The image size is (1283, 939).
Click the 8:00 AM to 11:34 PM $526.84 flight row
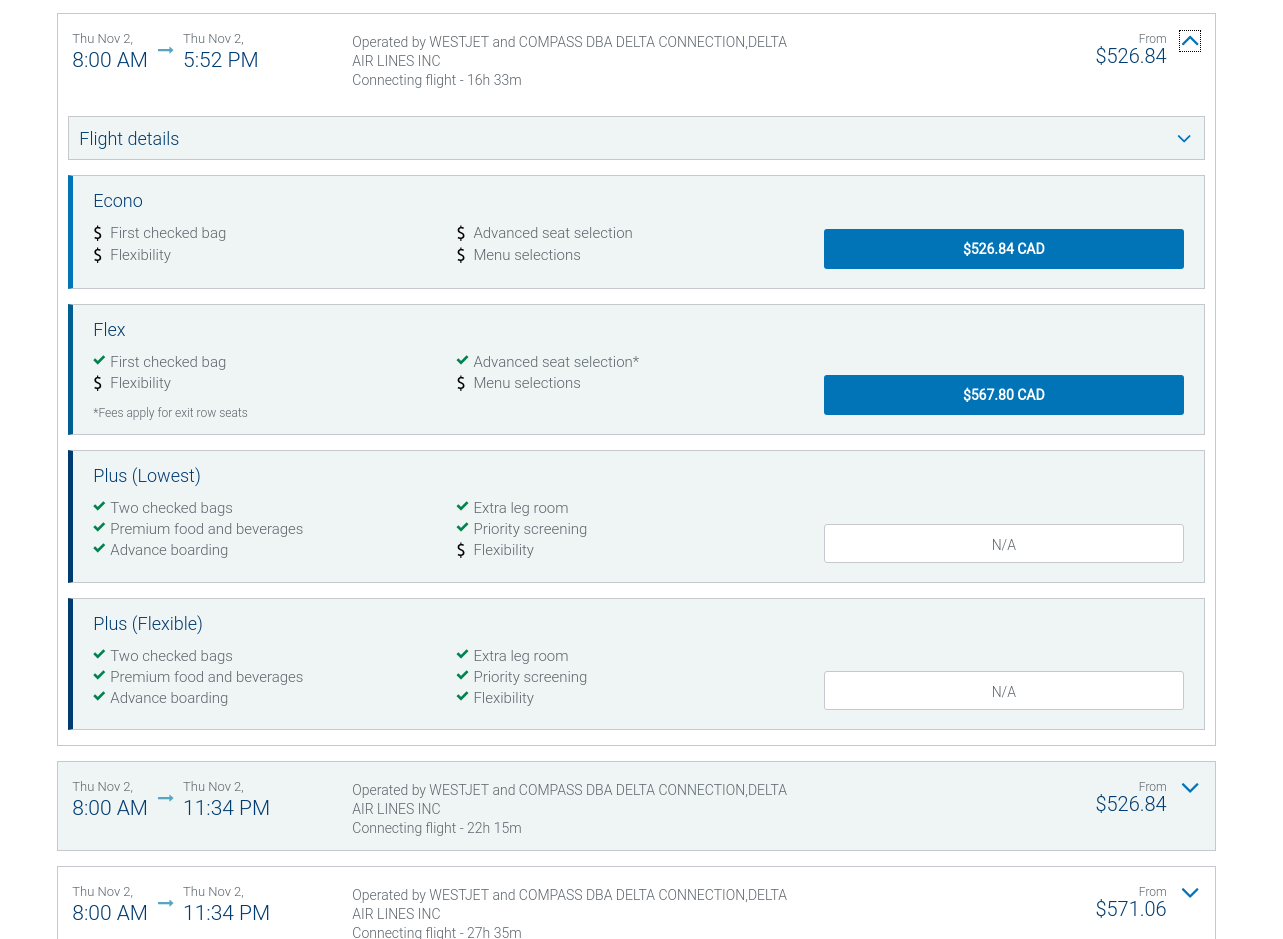(636, 806)
